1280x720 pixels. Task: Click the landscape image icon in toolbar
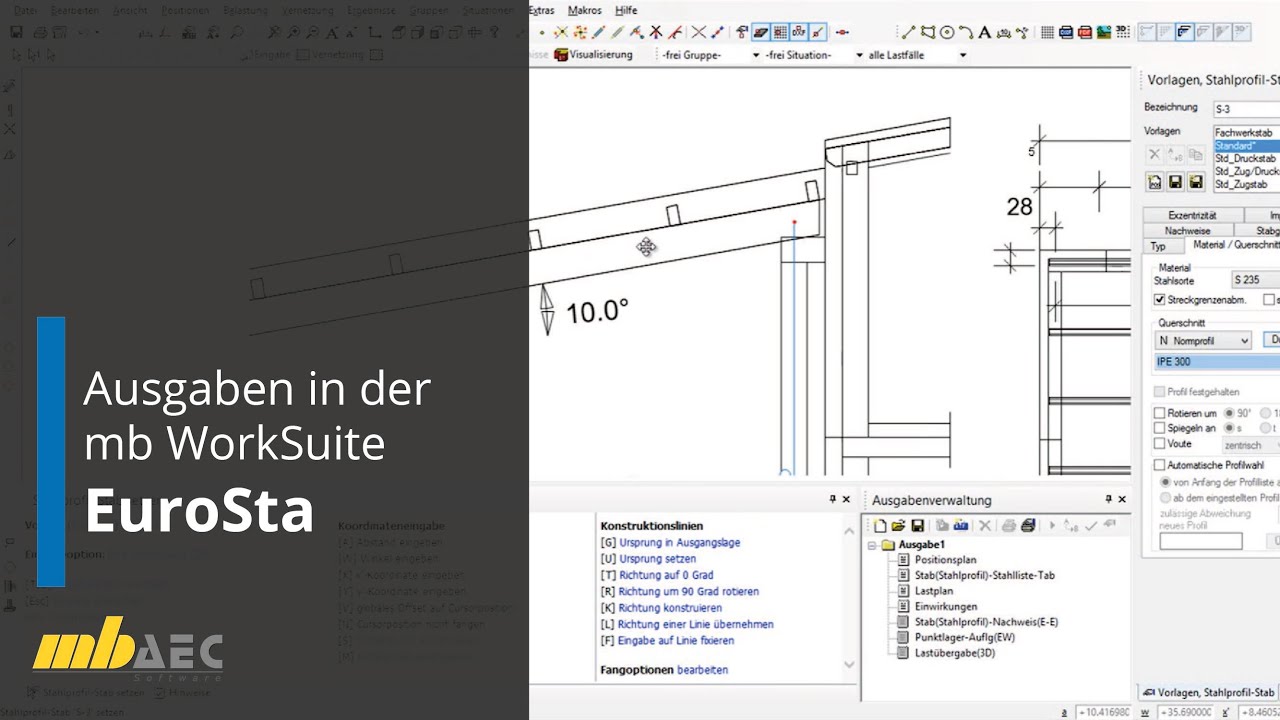[1103, 32]
